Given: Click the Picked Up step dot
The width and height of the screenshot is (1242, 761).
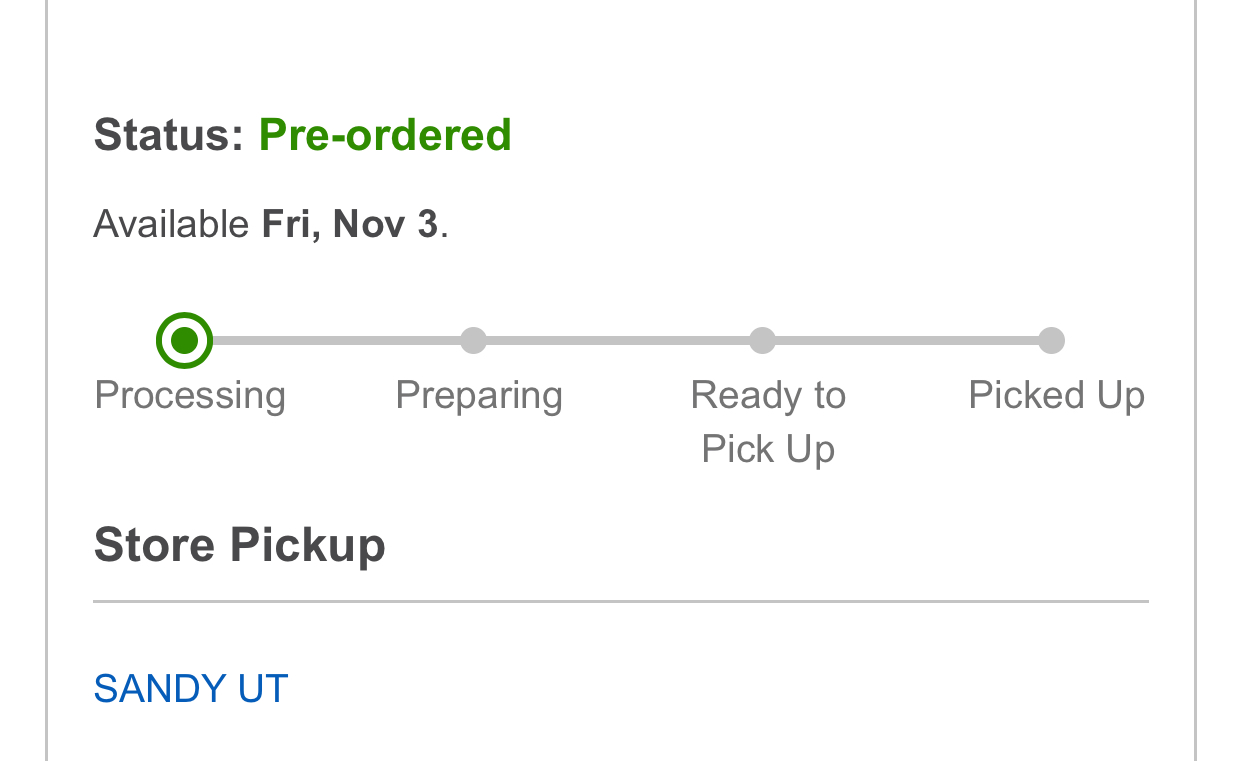Looking at the screenshot, I should [x=1051, y=341].
